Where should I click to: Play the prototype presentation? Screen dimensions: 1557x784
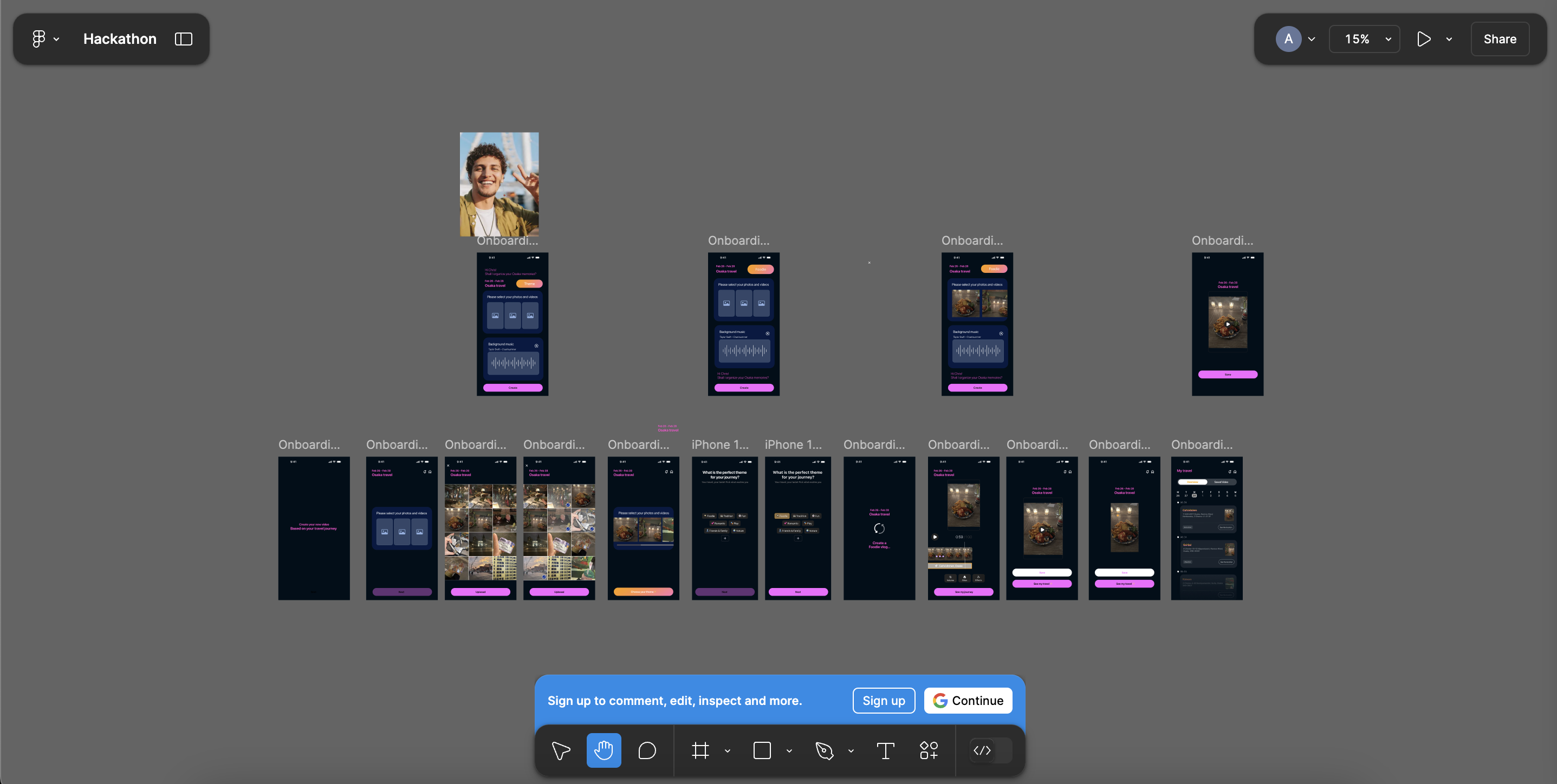(1423, 40)
